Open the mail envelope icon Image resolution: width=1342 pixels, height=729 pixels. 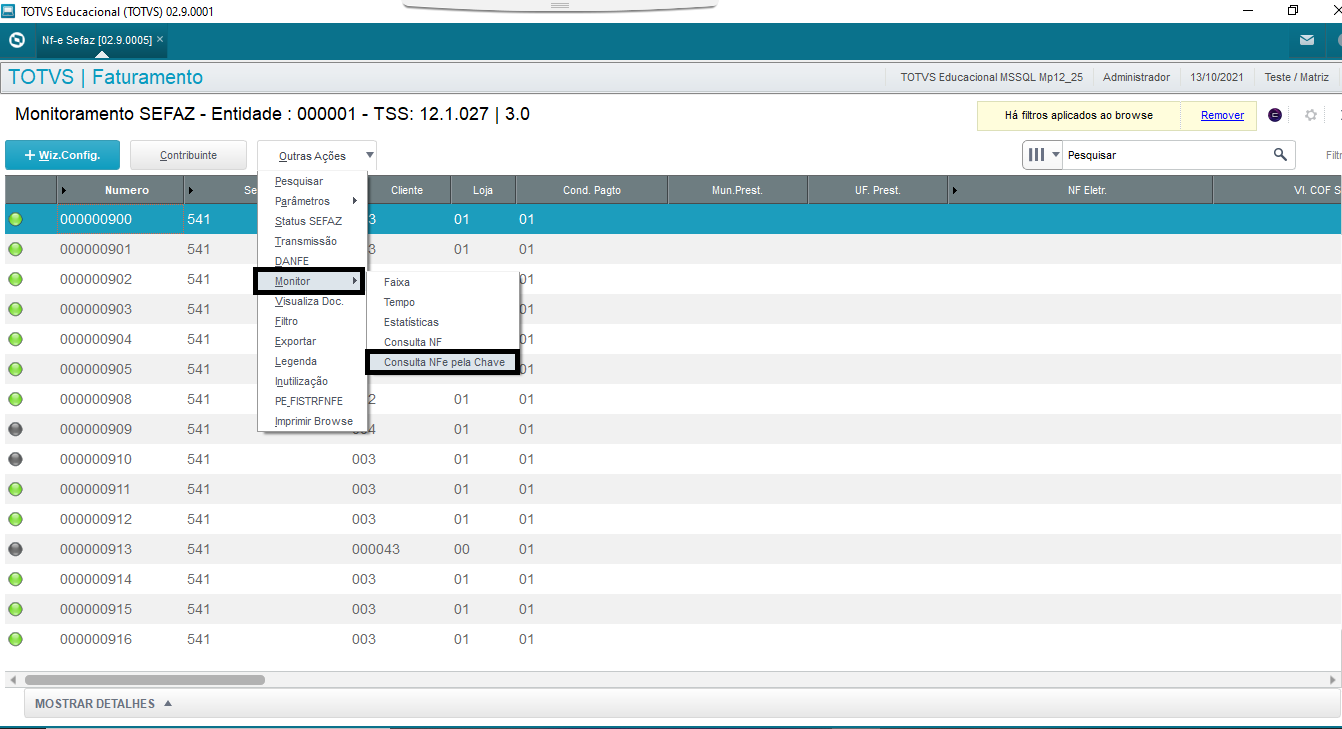click(1307, 41)
